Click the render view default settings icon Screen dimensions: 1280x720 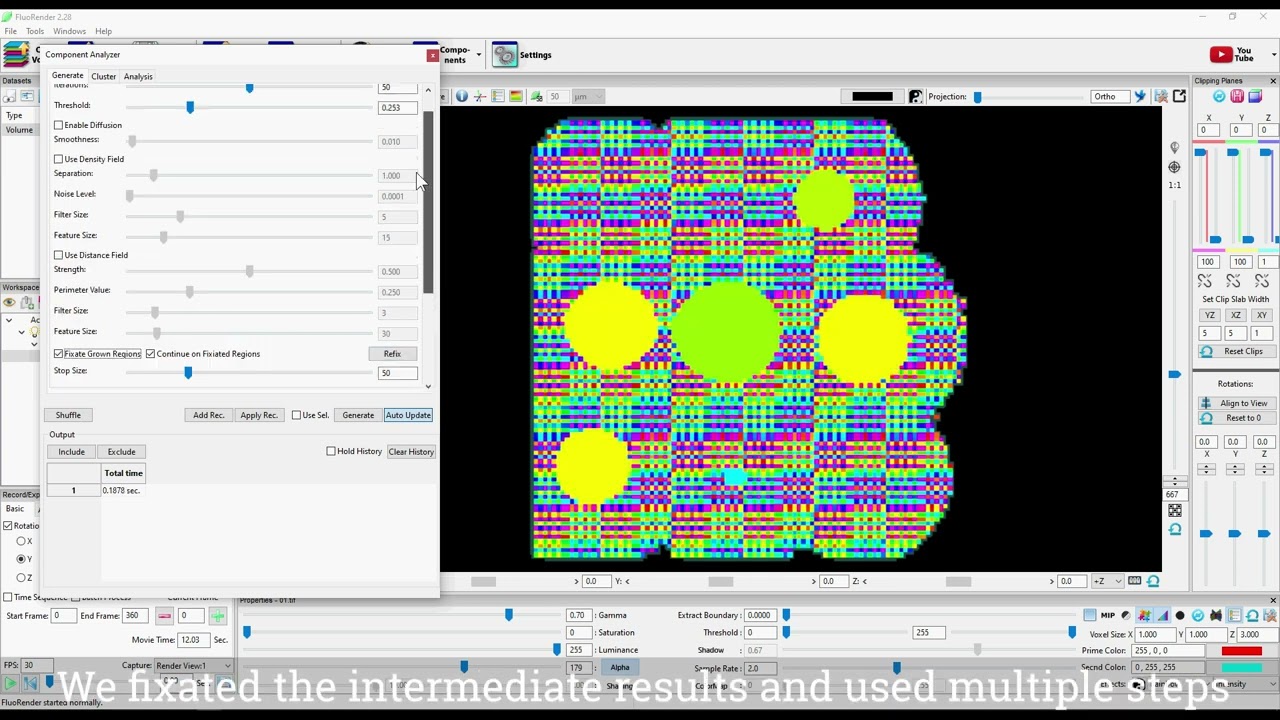(1161, 96)
